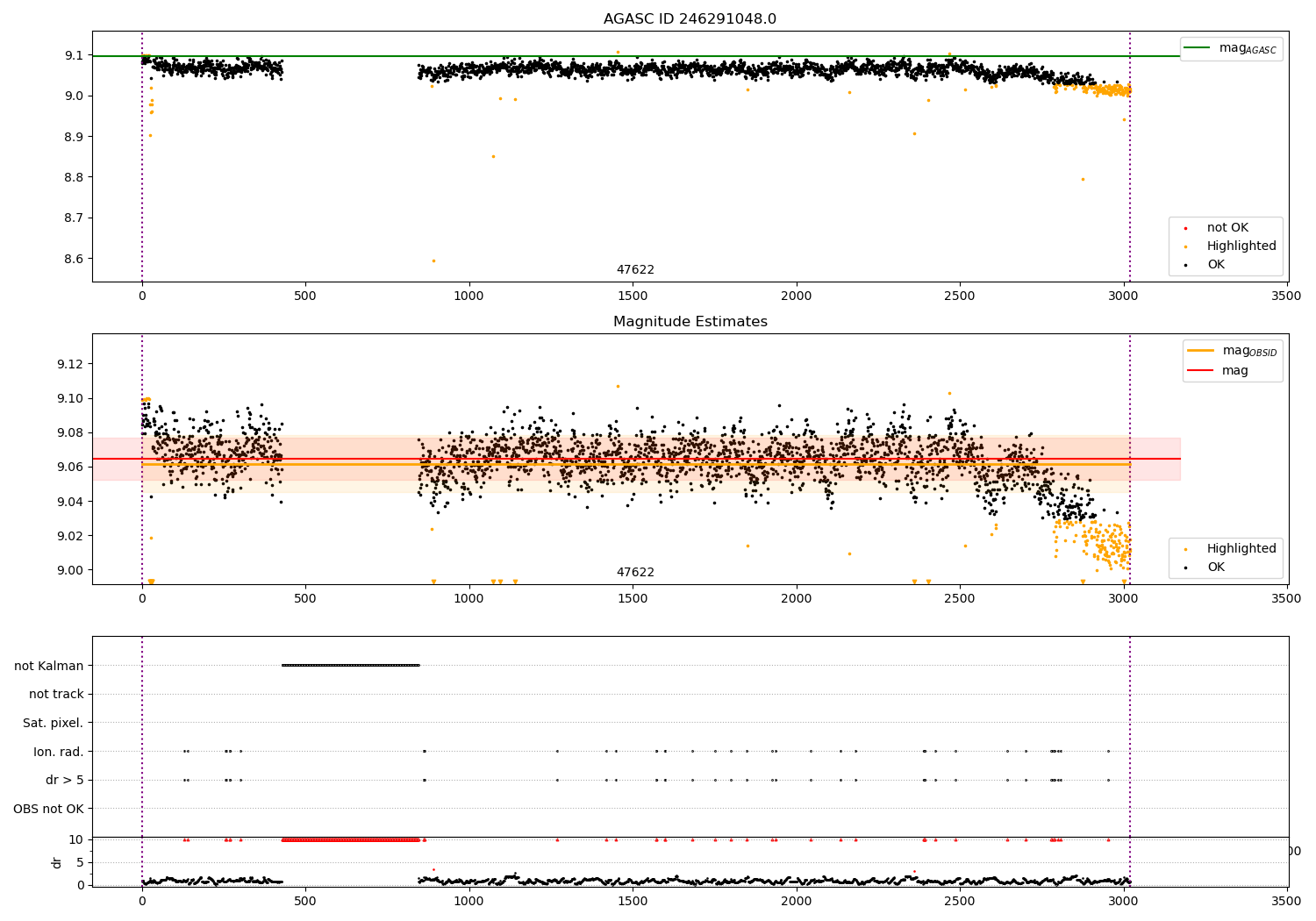
Task: Select the 1500 x-axis tick under the bottom plot
Action: tap(633, 901)
